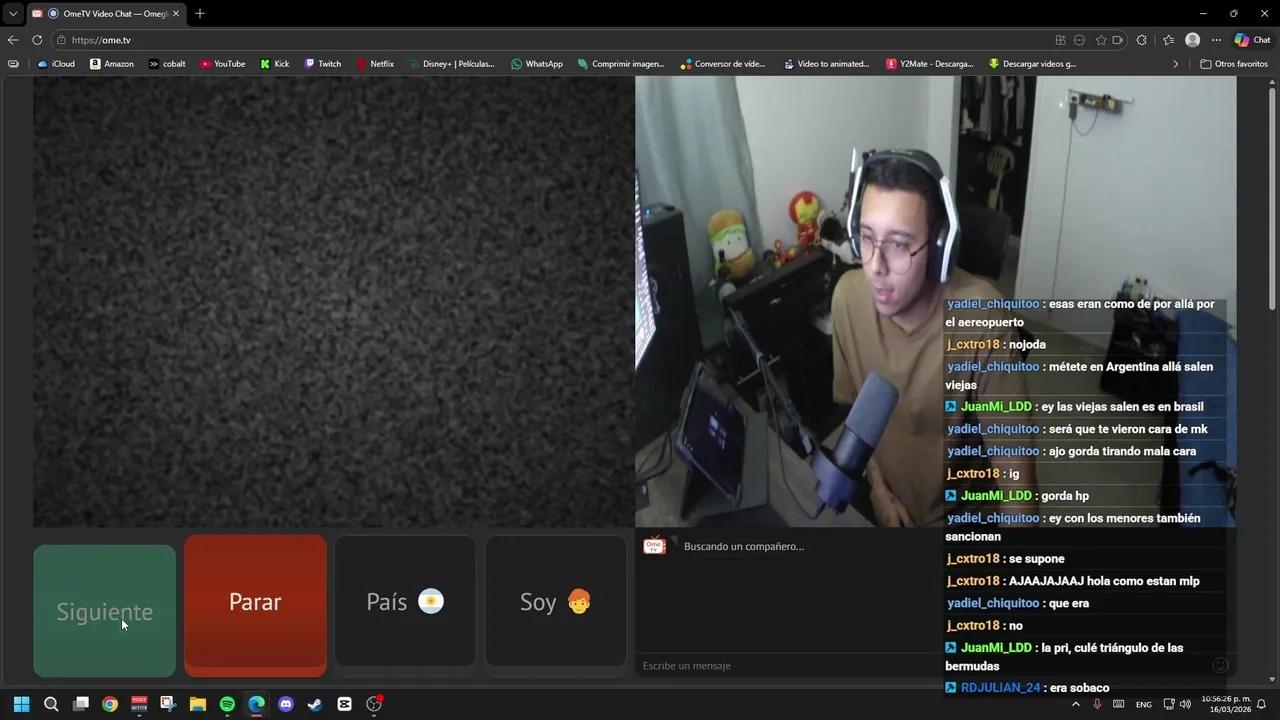Click the Buscando un compañero status text
Screen dimensions: 1280x720
click(x=744, y=546)
